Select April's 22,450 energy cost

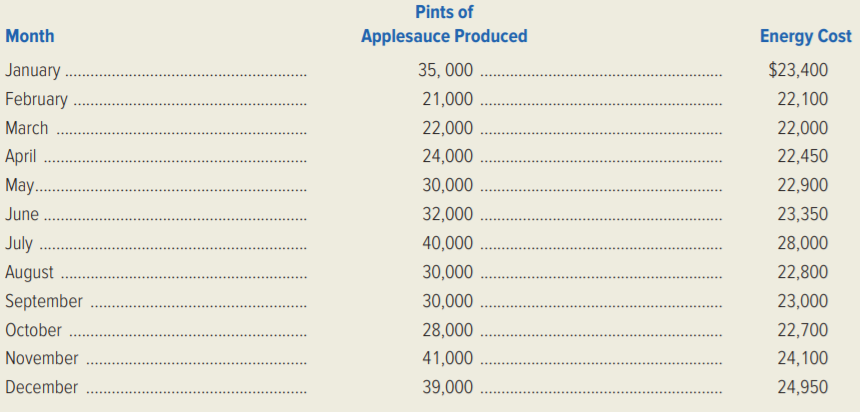tap(802, 156)
